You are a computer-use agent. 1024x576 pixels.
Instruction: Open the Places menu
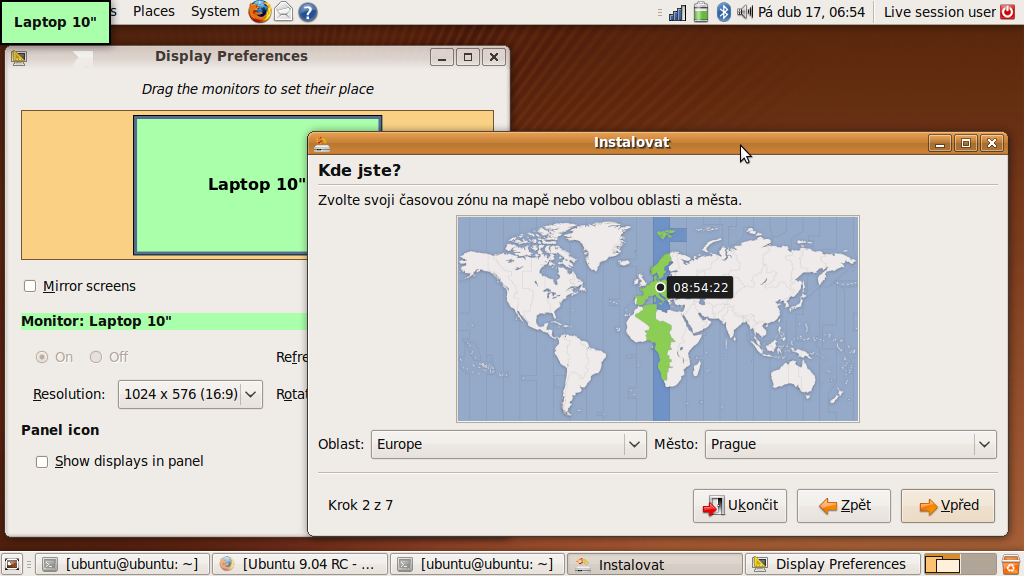pyautogui.click(x=153, y=12)
